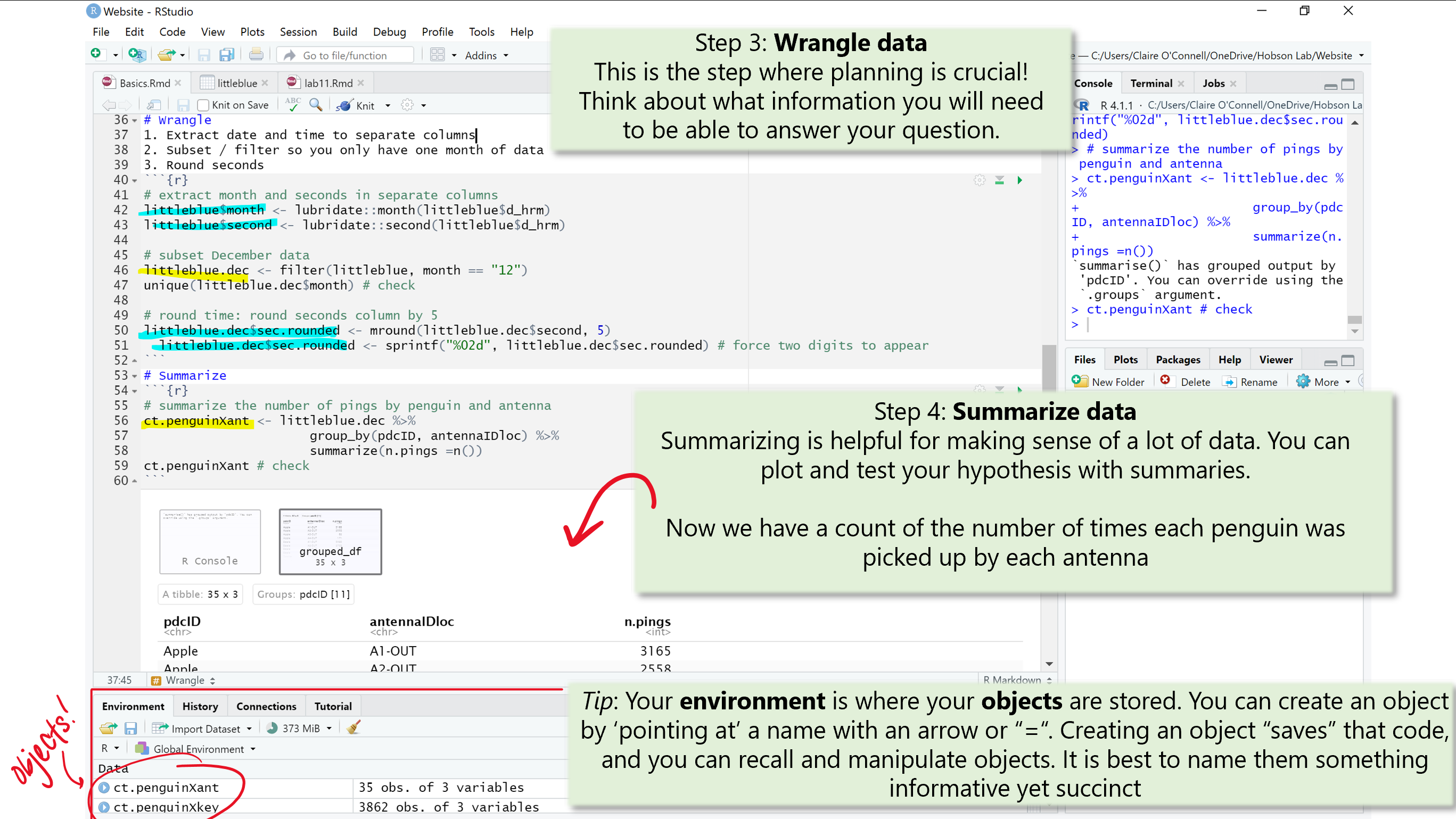
Task: Open the Global Environment dropdown
Action: tap(195, 749)
